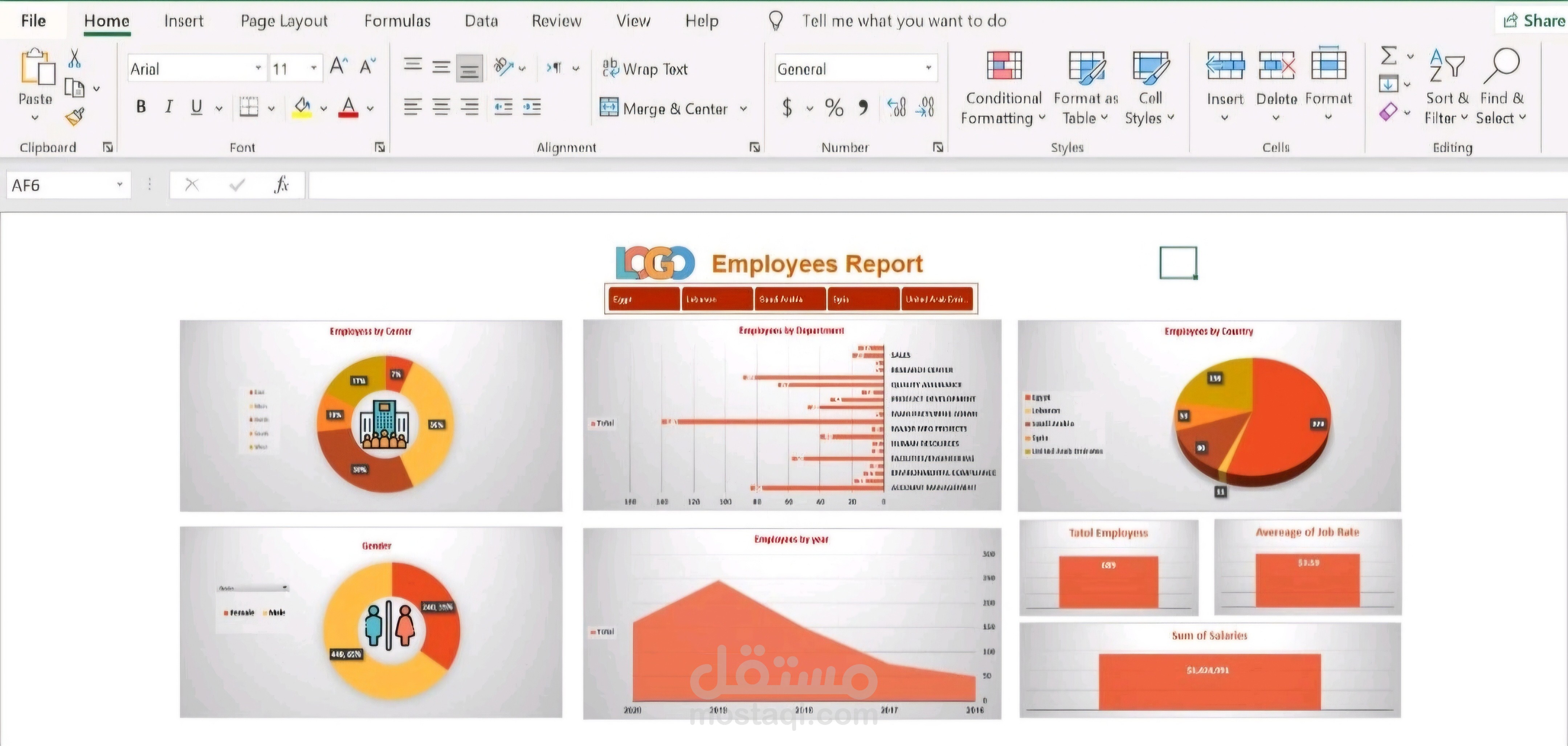
Task: Click the Format cells button
Action: pos(1329,85)
